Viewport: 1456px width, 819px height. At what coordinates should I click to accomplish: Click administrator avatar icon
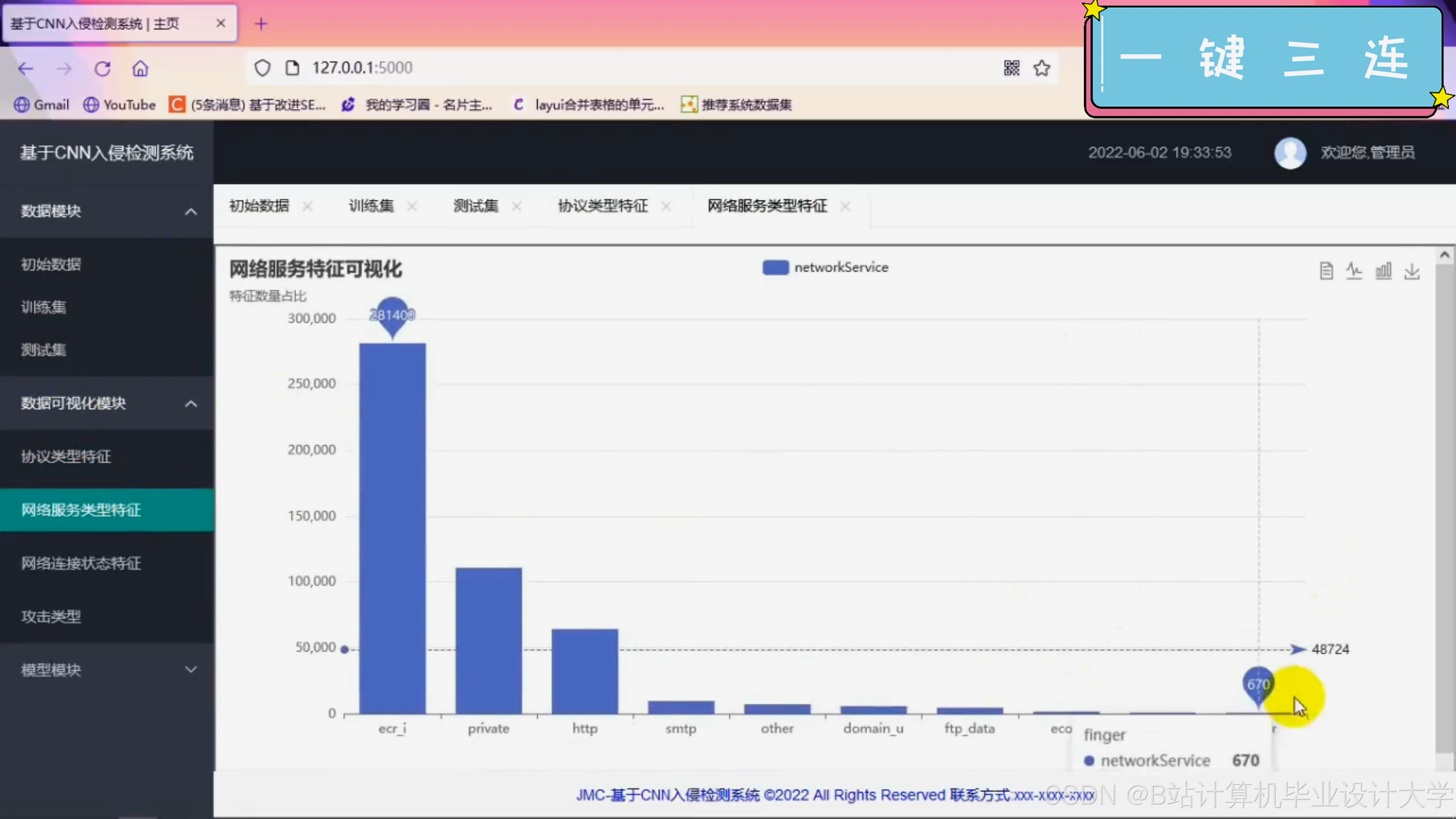1290,152
